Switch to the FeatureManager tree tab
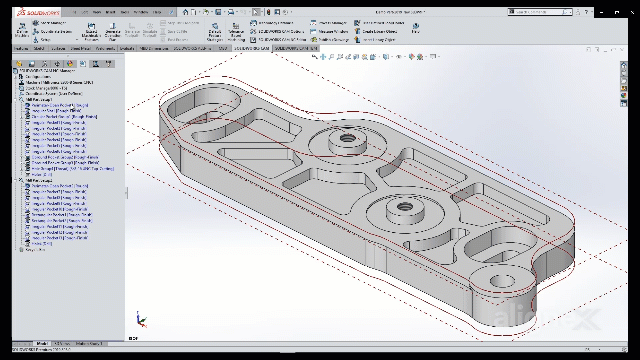640x360 pixels. coord(19,64)
